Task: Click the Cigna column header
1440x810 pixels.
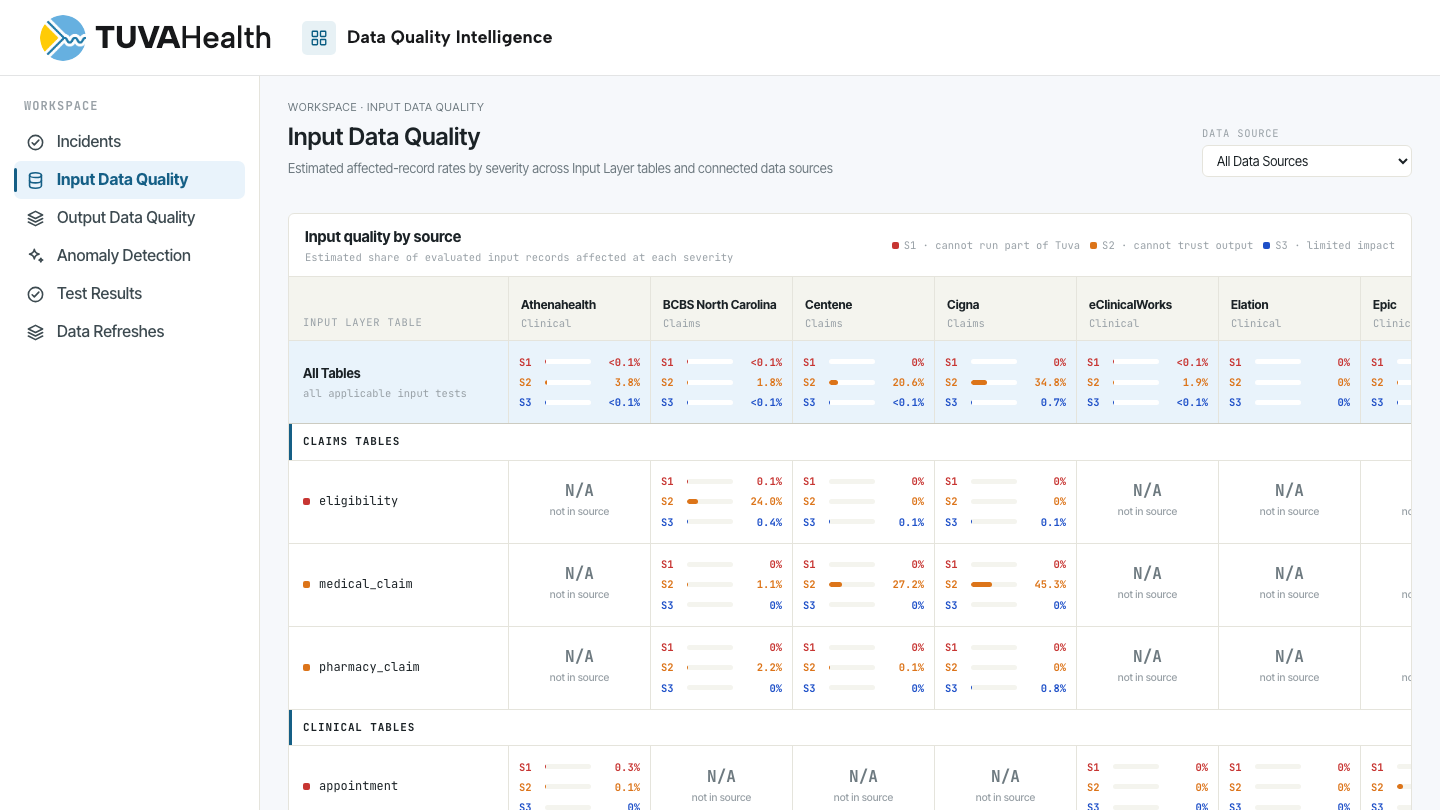Action: click(1005, 309)
